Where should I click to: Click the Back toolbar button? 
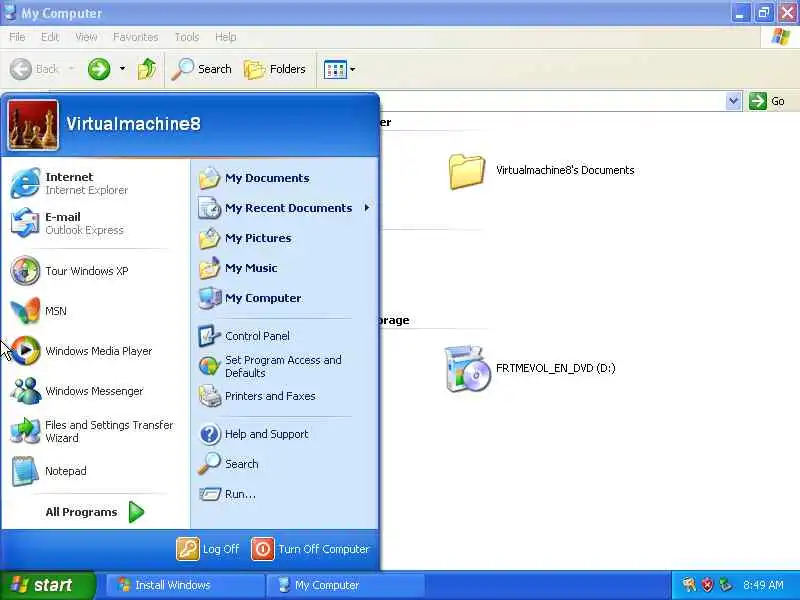click(x=35, y=69)
